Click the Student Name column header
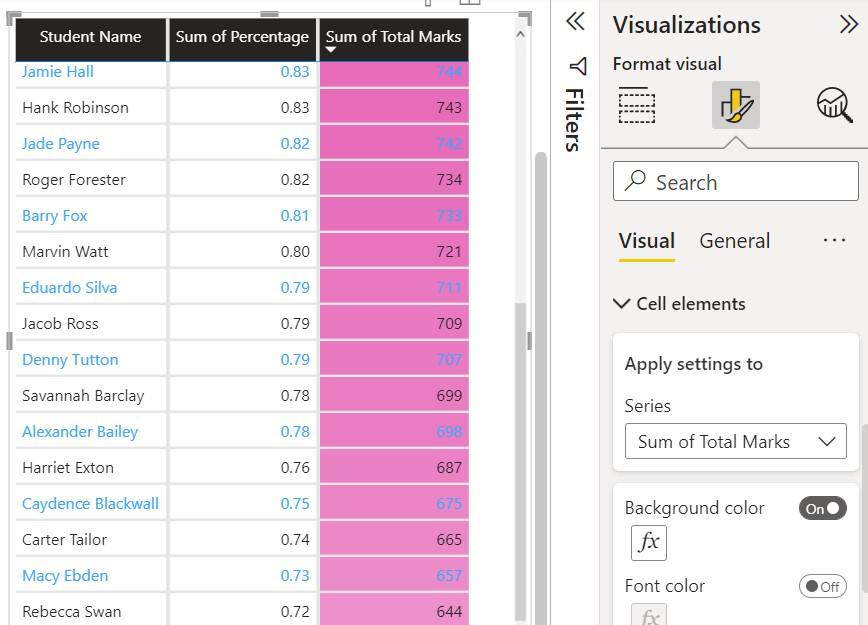 pos(90,37)
